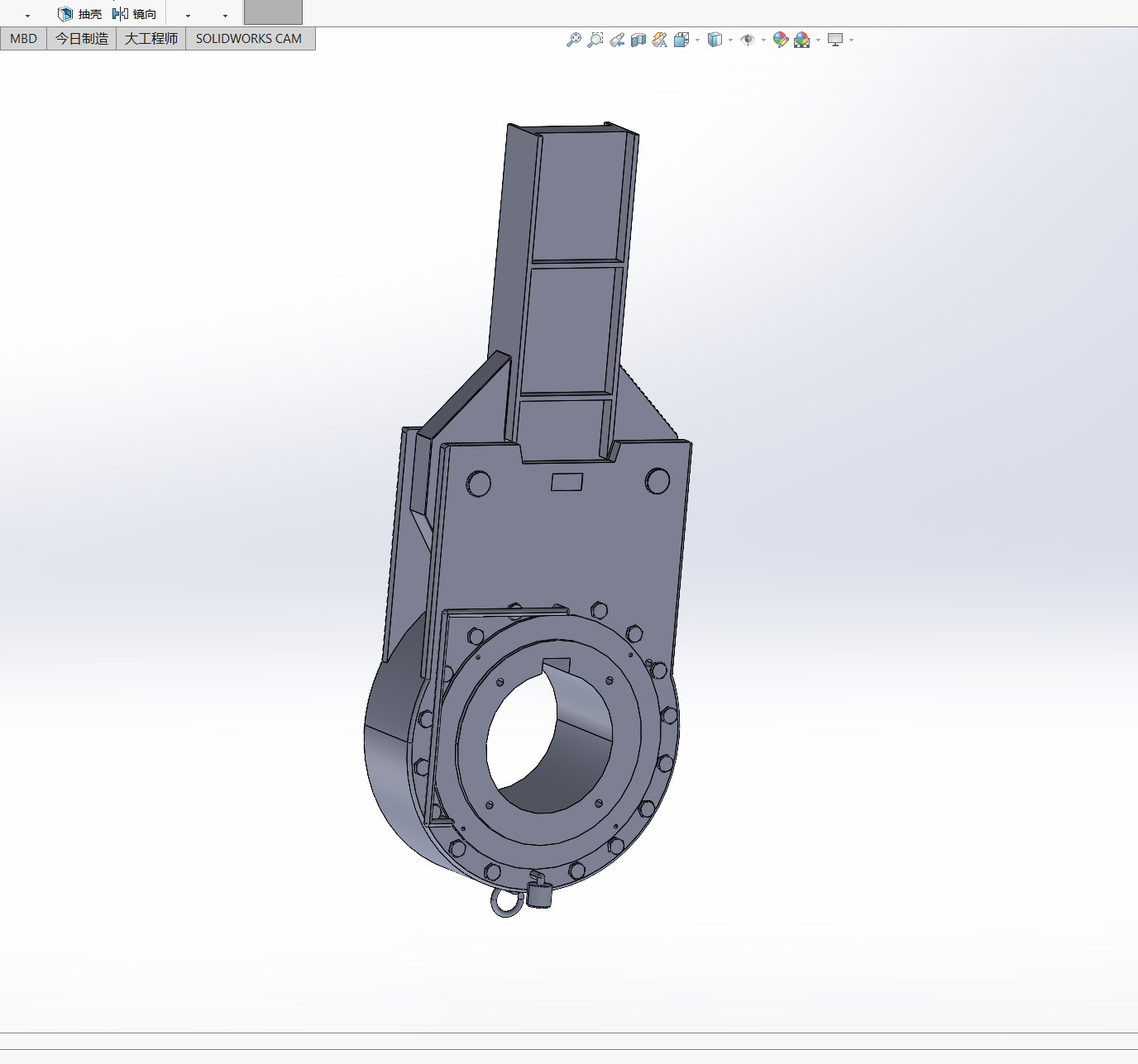Return to the Previous View
This screenshot has width=1138, height=1064.
tap(617, 40)
